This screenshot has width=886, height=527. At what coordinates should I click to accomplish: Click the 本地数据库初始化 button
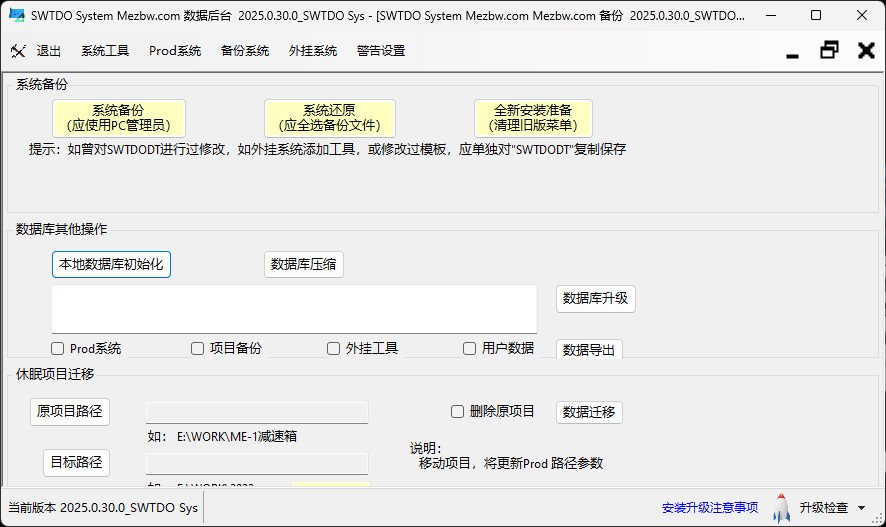tap(111, 264)
